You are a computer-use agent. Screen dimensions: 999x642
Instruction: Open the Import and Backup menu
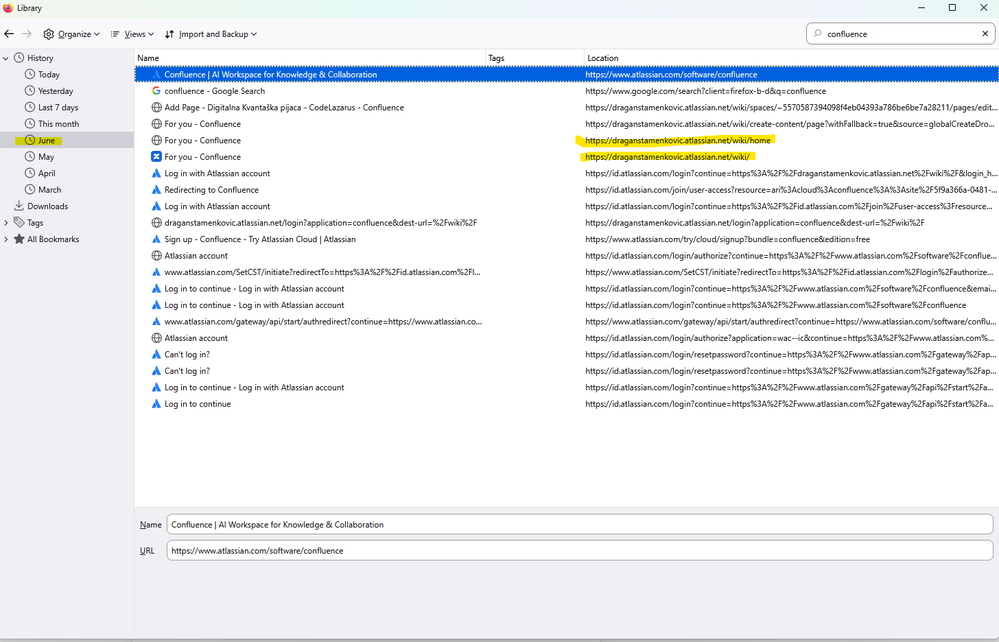(211, 34)
